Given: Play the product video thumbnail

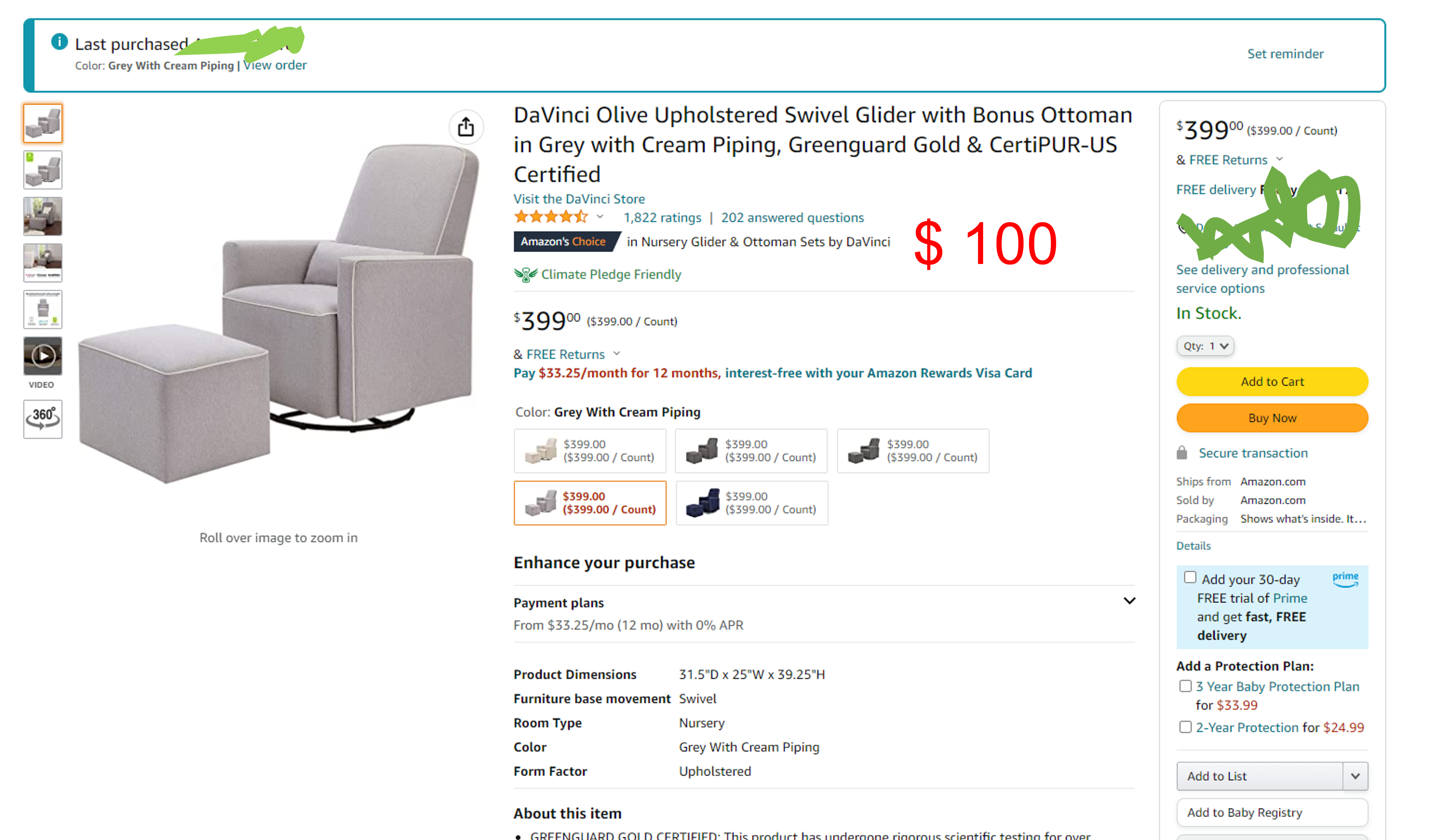Looking at the screenshot, I should tap(43, 356).
